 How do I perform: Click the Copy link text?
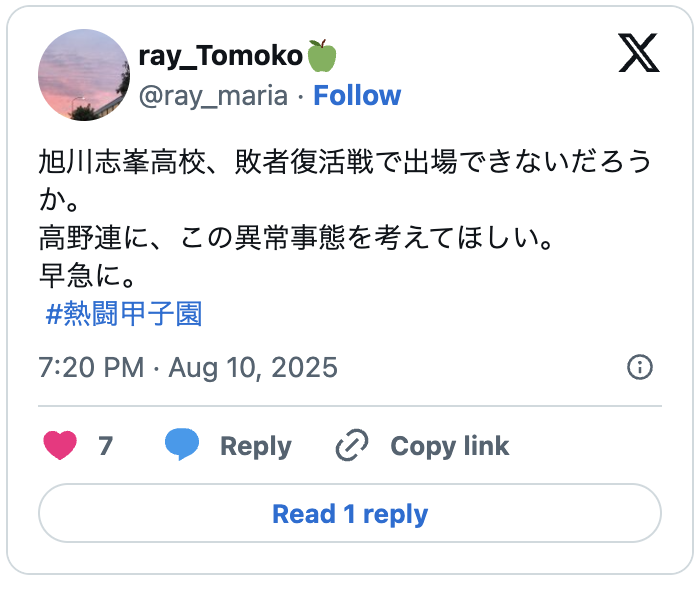click(449, 446)
